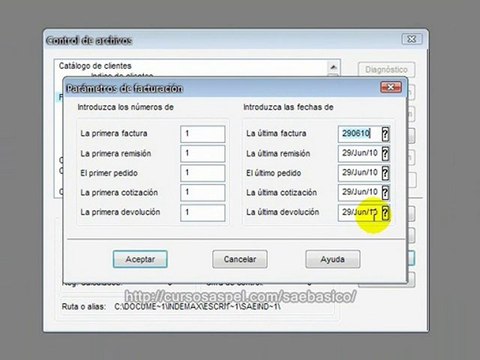Open date picker for La última cotización
Screen dimensions: 480x360
tap(385, 192)
